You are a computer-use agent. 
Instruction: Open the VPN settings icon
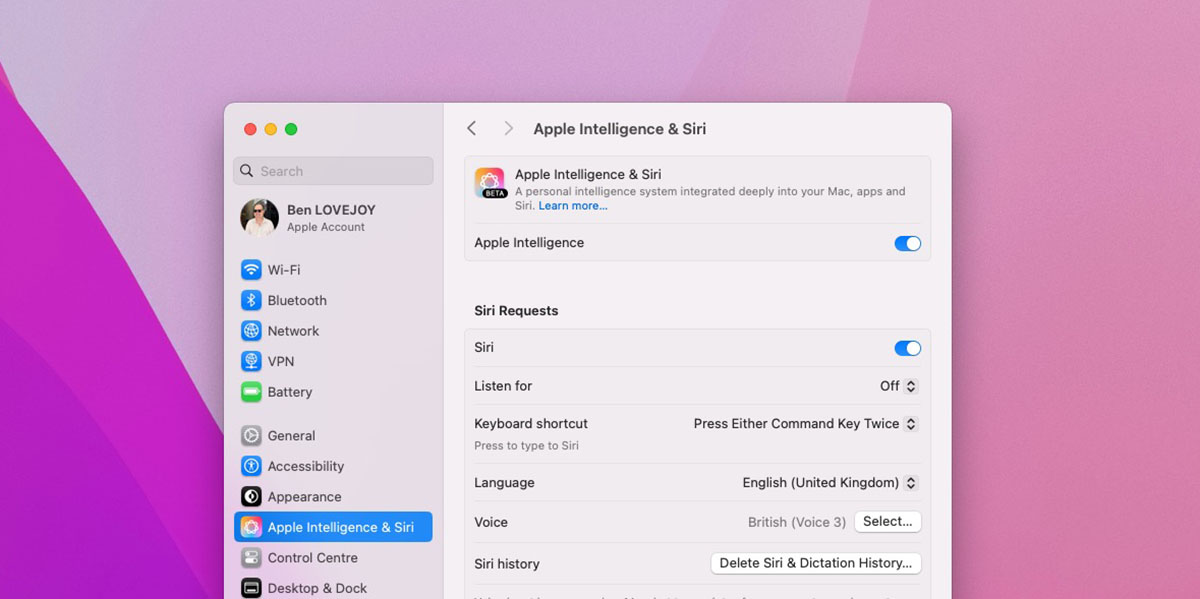[x=251, y=361]
